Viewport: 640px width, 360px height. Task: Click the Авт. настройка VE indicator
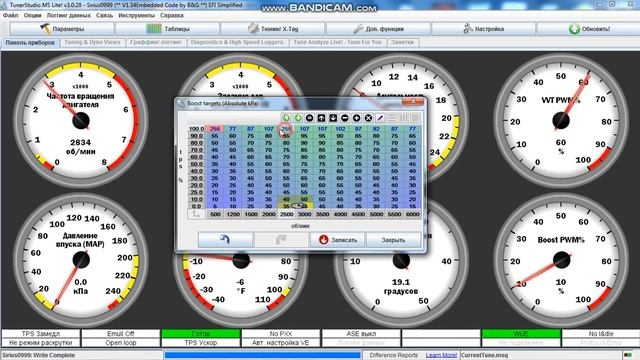[280, 342]
